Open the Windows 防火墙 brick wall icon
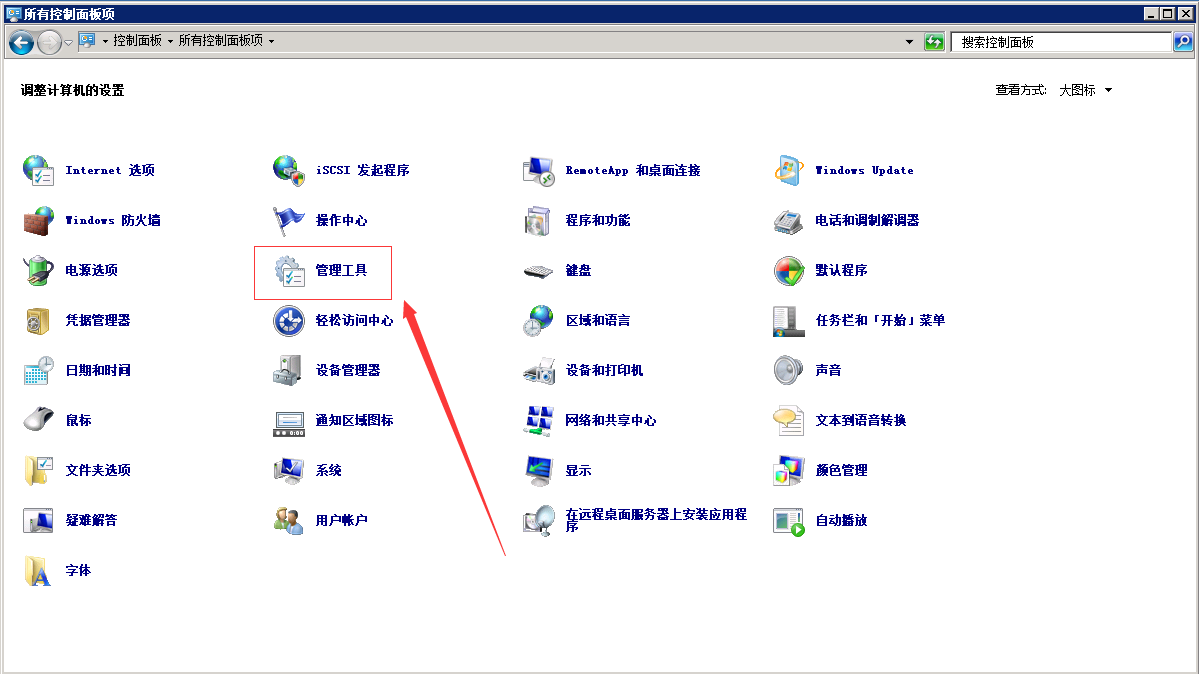Image resolution: width=1199 pixels, height=674 pixels. [37, 220]
